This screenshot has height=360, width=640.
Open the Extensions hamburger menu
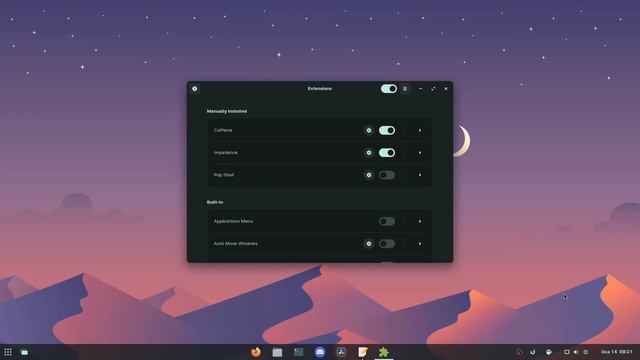pos(405,89)
